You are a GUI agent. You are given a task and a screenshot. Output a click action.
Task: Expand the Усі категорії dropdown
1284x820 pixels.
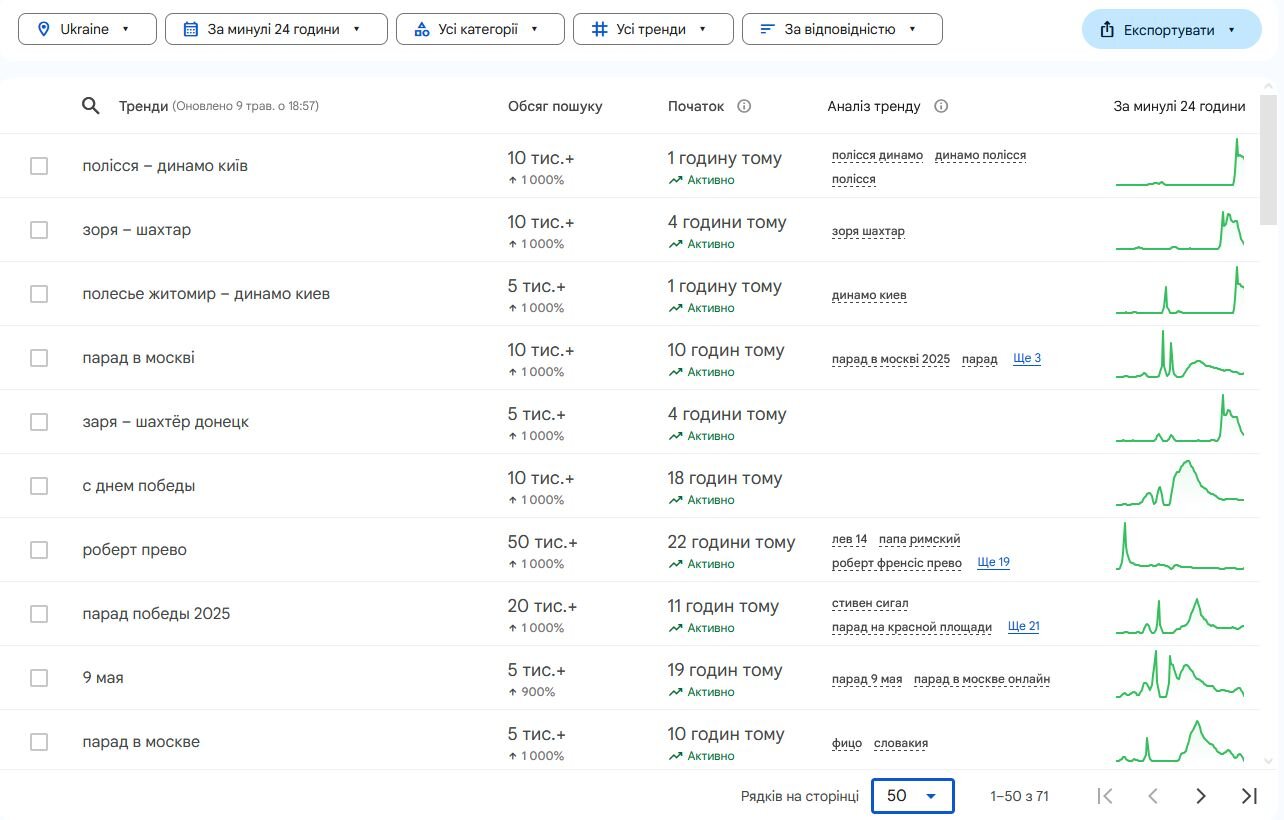[480, 29]
